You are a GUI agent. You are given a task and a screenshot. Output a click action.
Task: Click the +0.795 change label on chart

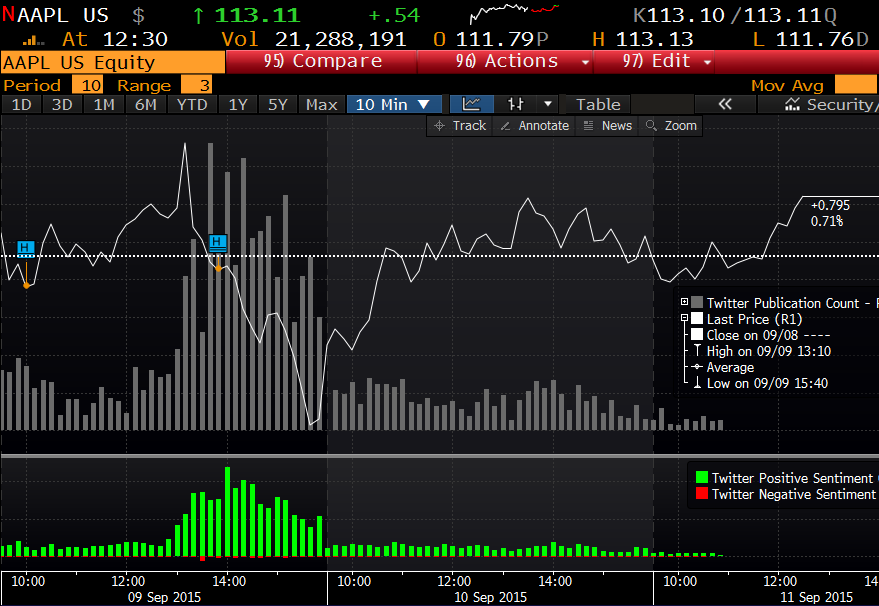(830, 205)
